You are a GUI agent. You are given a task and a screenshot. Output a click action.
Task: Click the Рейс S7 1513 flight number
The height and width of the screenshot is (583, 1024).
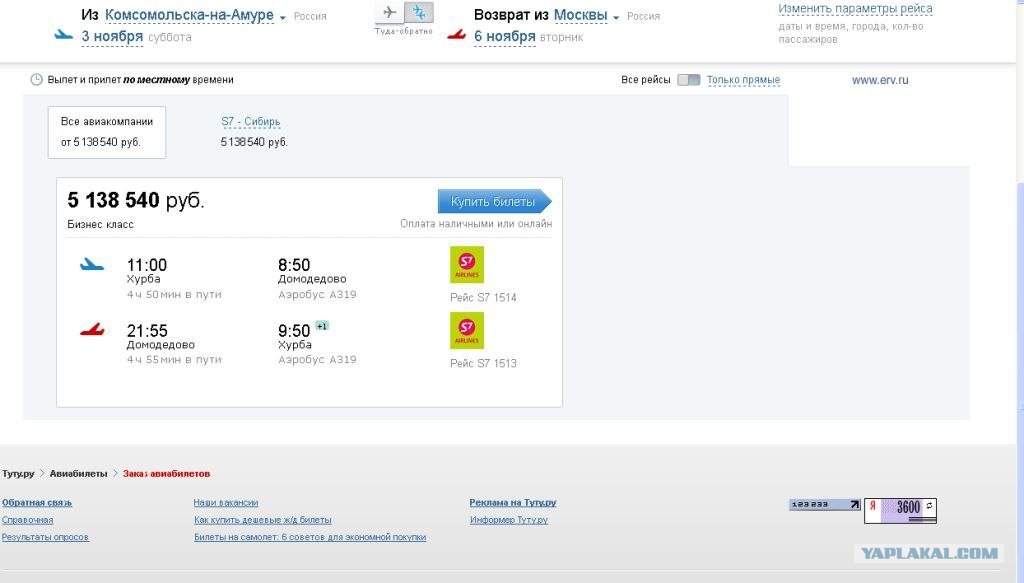pyautogui.click(x=483, y=363)
